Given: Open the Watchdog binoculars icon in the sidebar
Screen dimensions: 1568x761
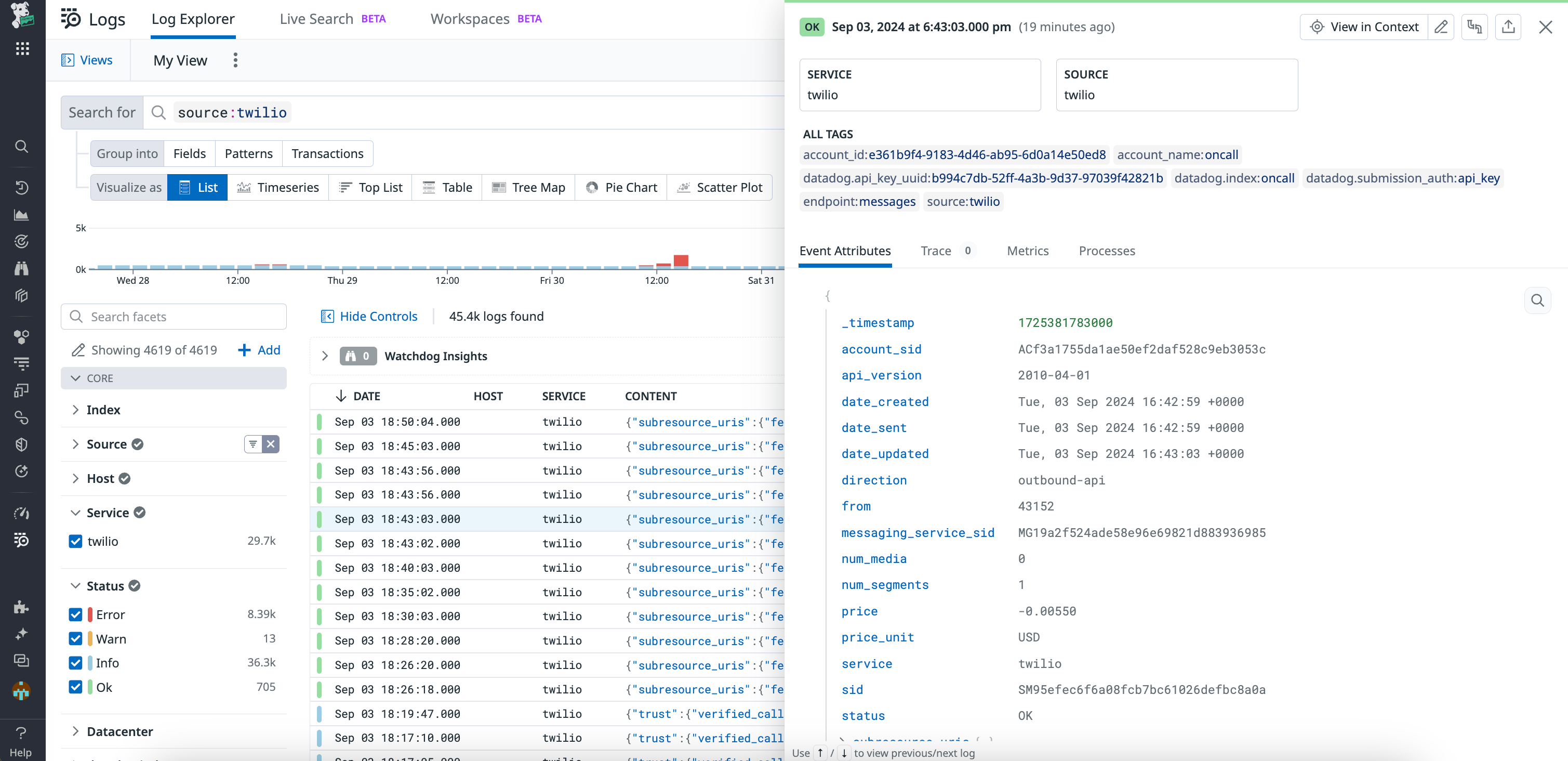Looking at the screenshot, I should click(x=21, y=268).
